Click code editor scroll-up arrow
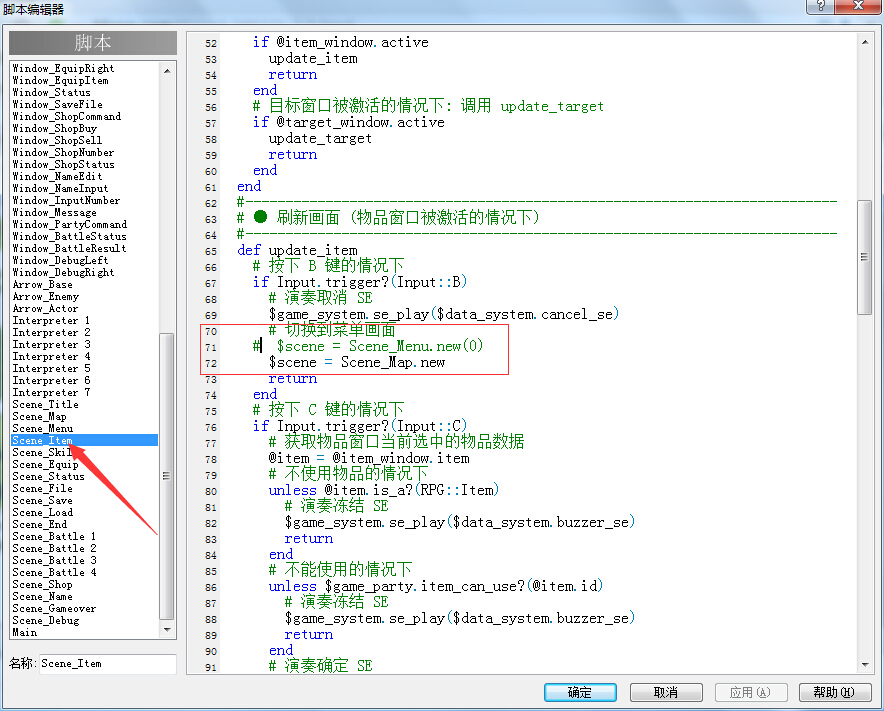 pos(865,42)
